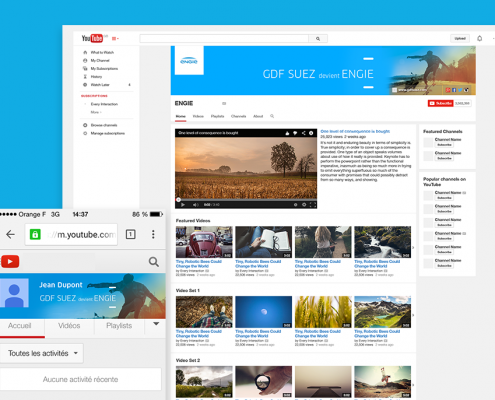Open the river rapids video thumbnail
Image resolution: width=495 pixels, height=400 pixels.
tap(383, 242)
